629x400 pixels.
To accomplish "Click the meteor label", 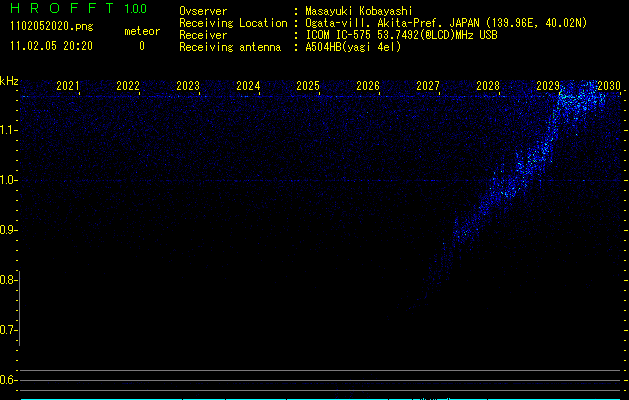I will tap(142, 31).
